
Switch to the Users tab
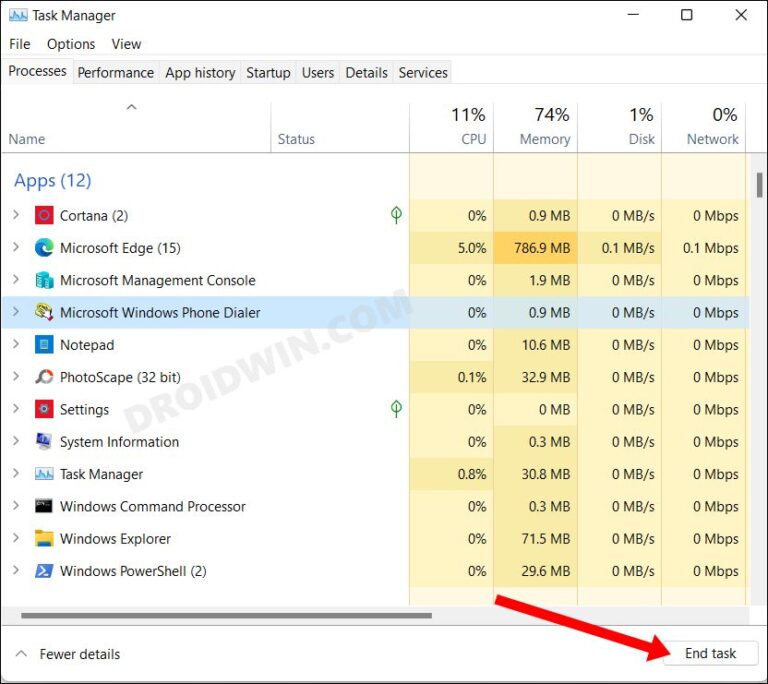pyautogui.click(x=318, y=73)
